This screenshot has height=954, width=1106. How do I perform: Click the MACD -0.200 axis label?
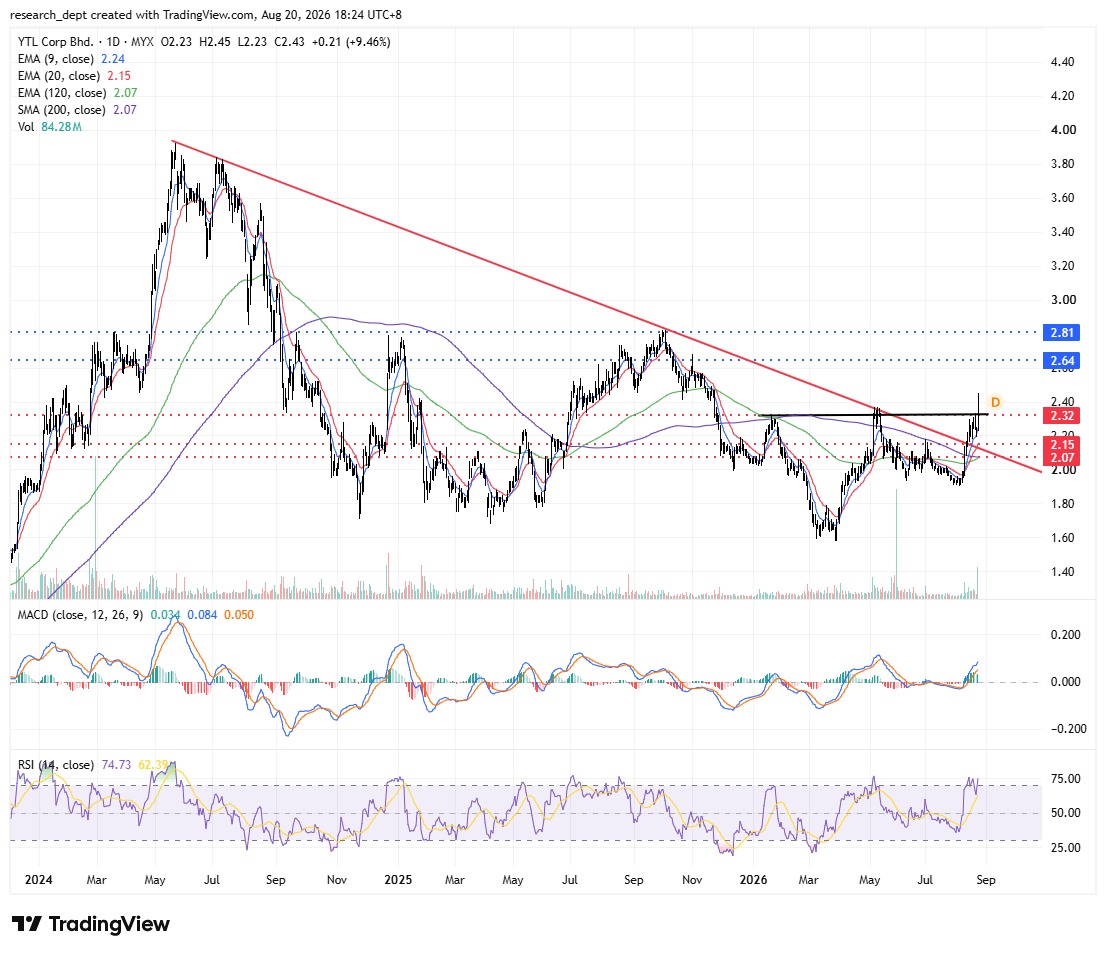coord(1069,728)
